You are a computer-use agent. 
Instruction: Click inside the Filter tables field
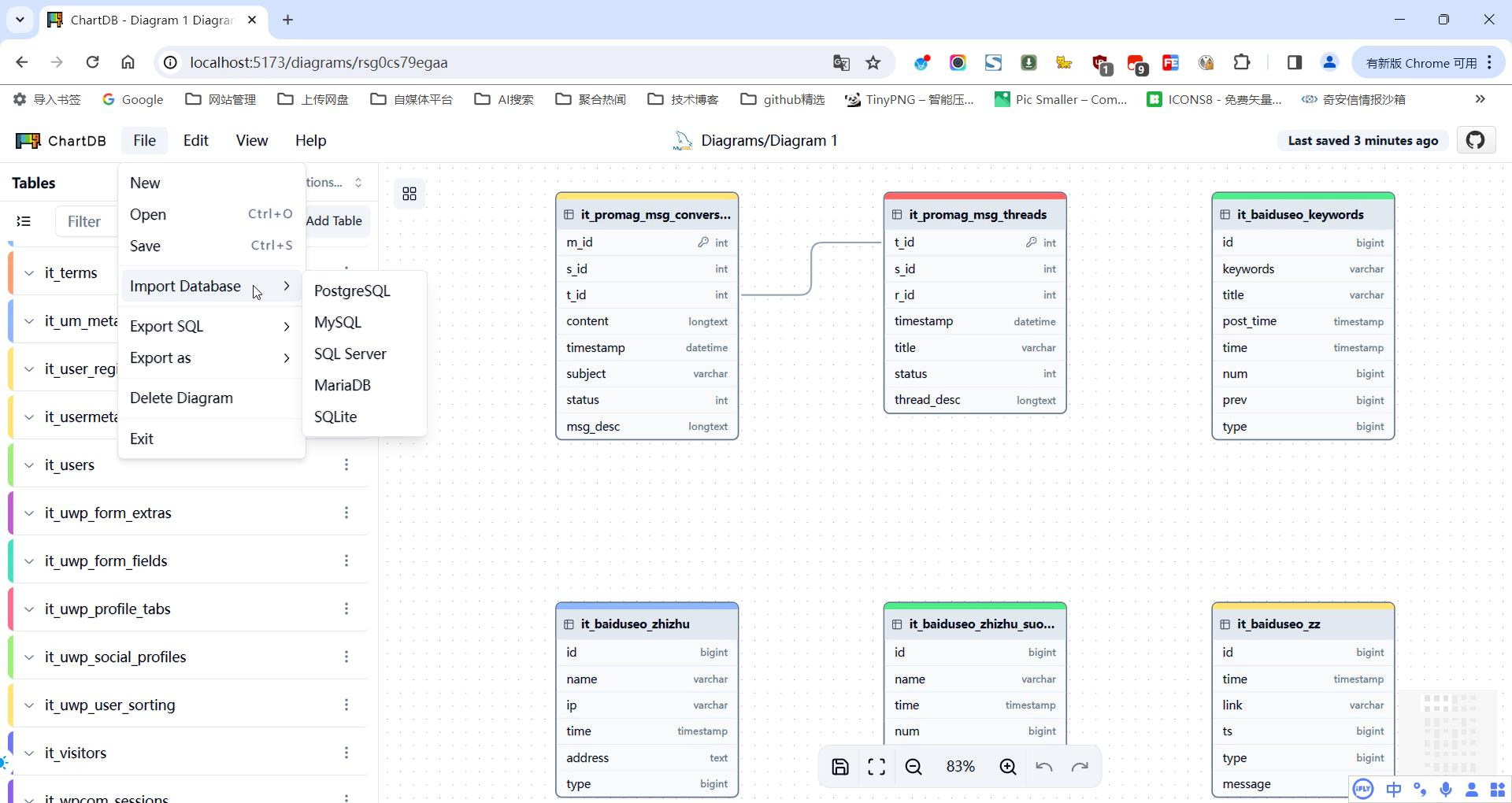pyautogui.click(x=84, y=221)
